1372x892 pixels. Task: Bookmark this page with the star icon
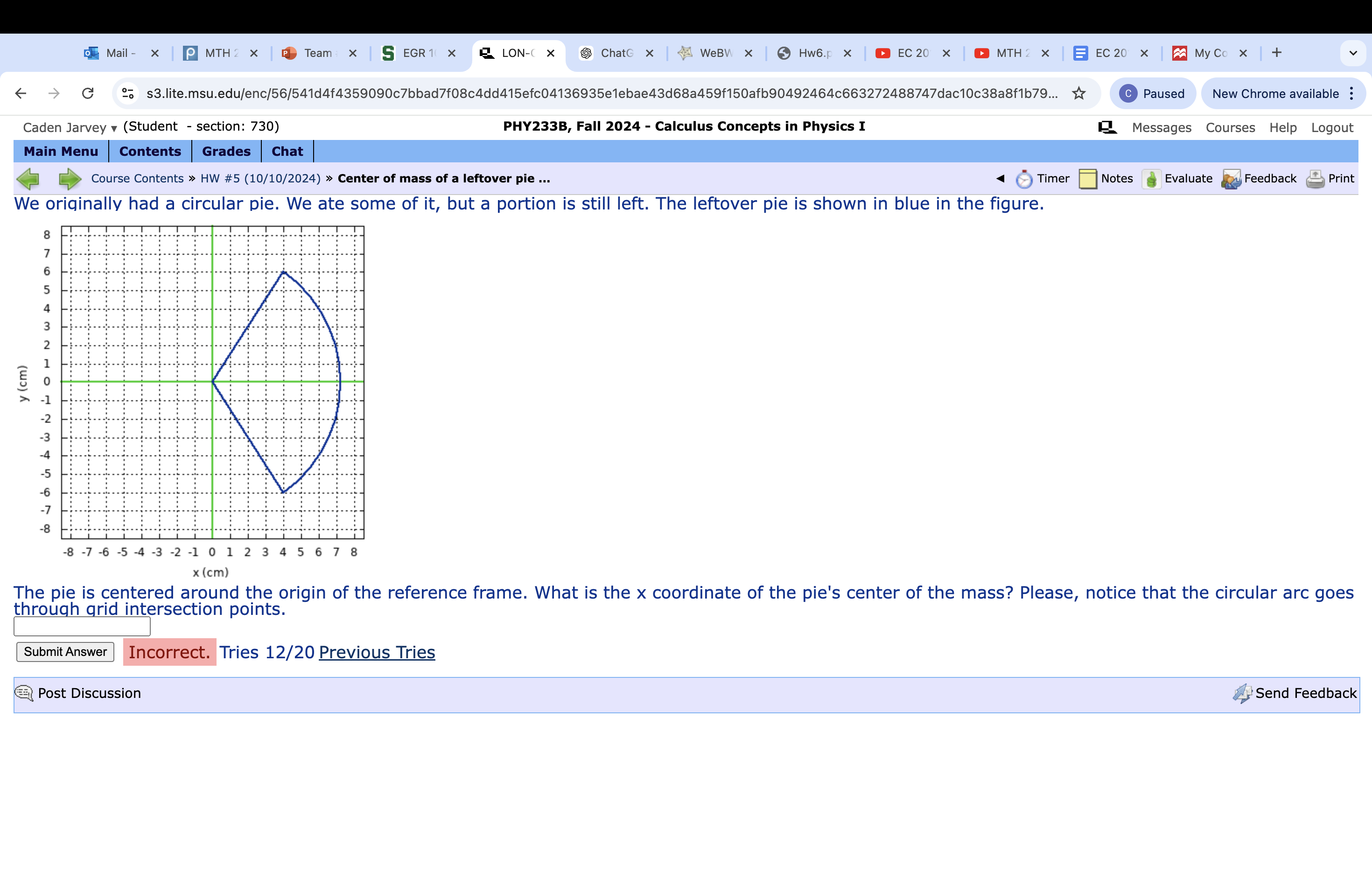[x=1078, y=93]
